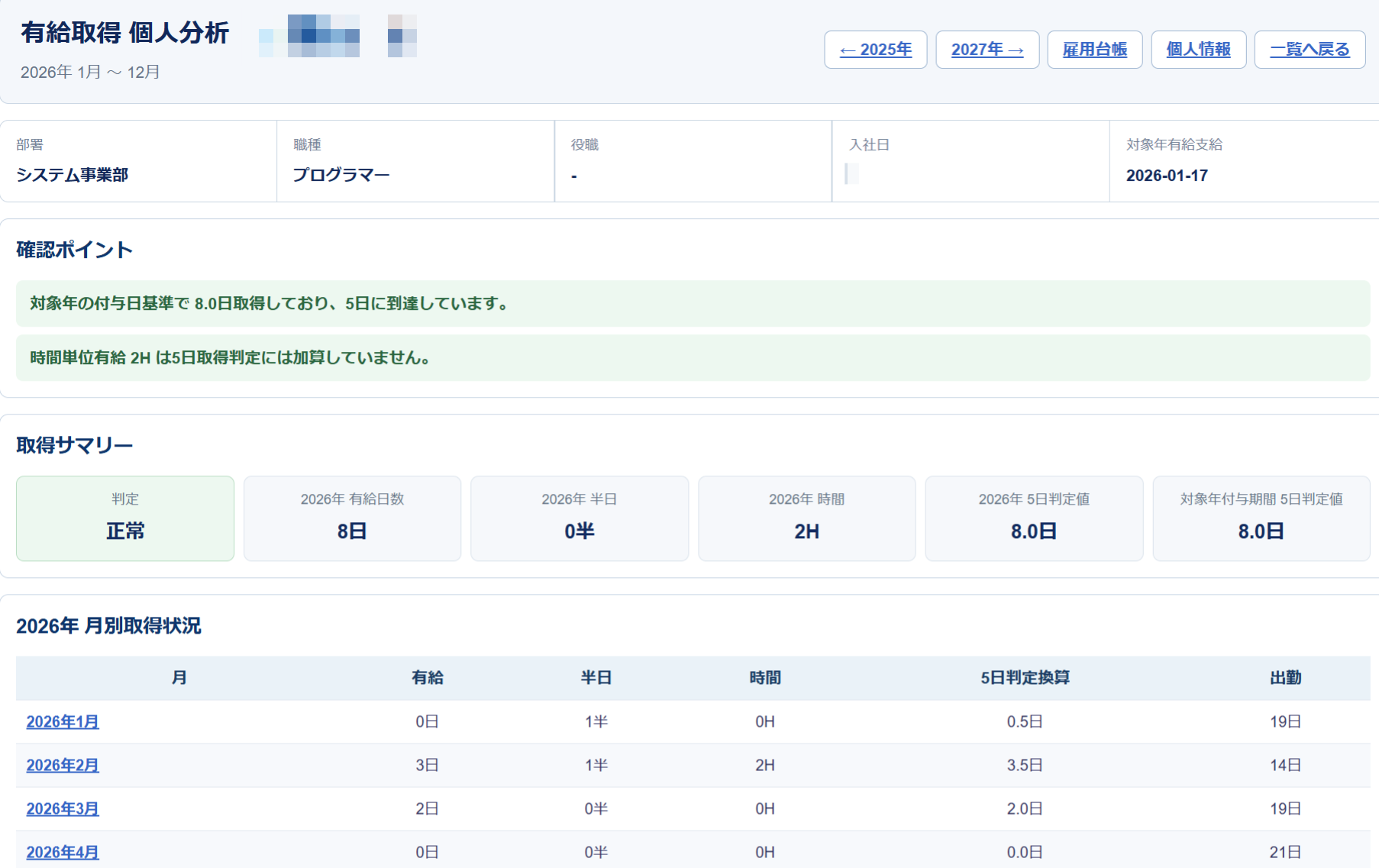Click the 2026年 有給日数 summary card

[352, 518]
